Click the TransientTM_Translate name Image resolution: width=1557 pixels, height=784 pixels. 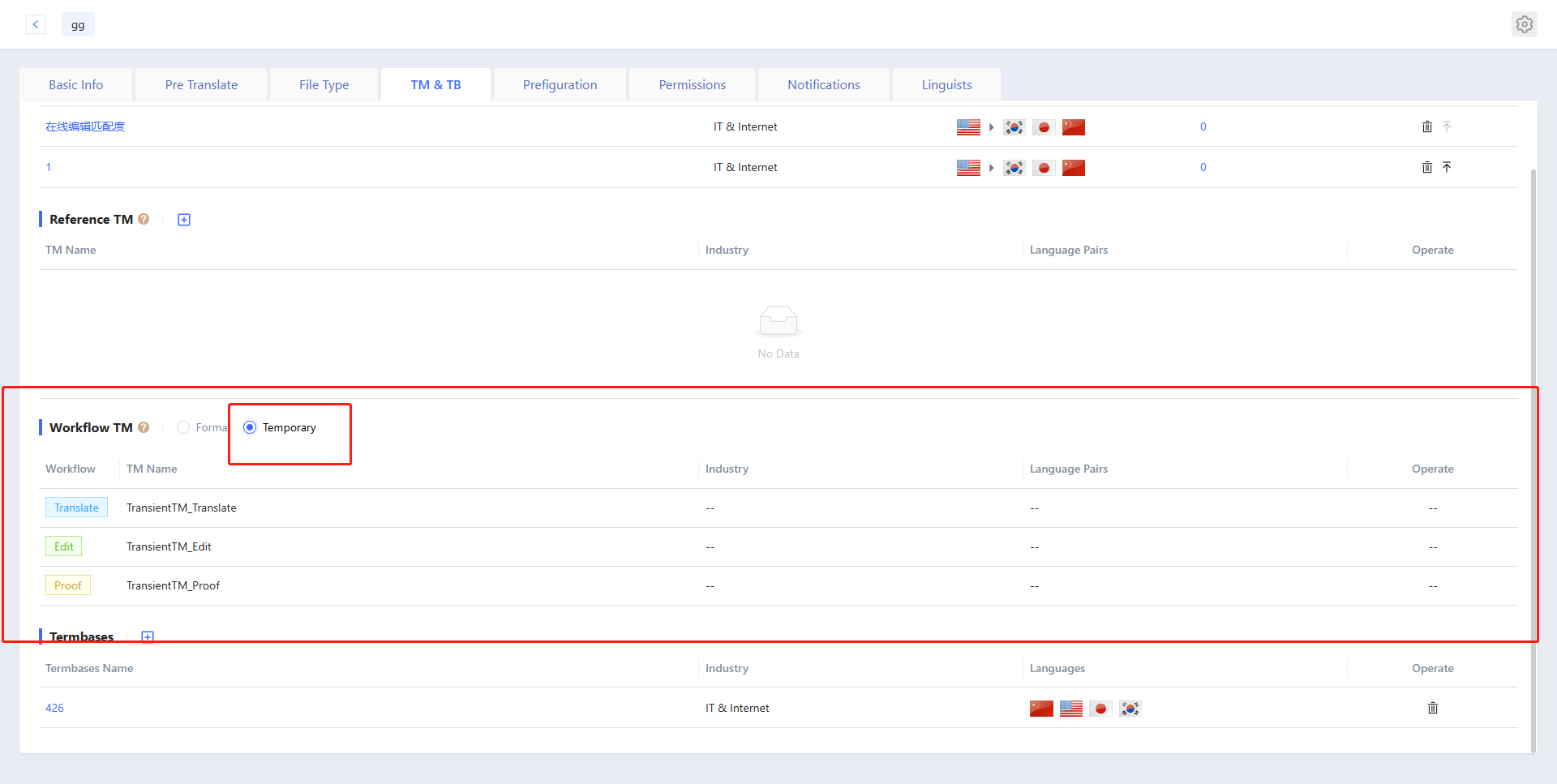pos(182,508)
